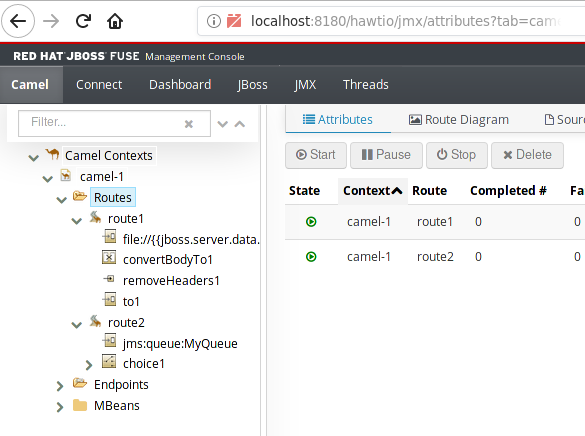Open the Threads tab
The image size is (585, 436).
(x=366, y=85)
